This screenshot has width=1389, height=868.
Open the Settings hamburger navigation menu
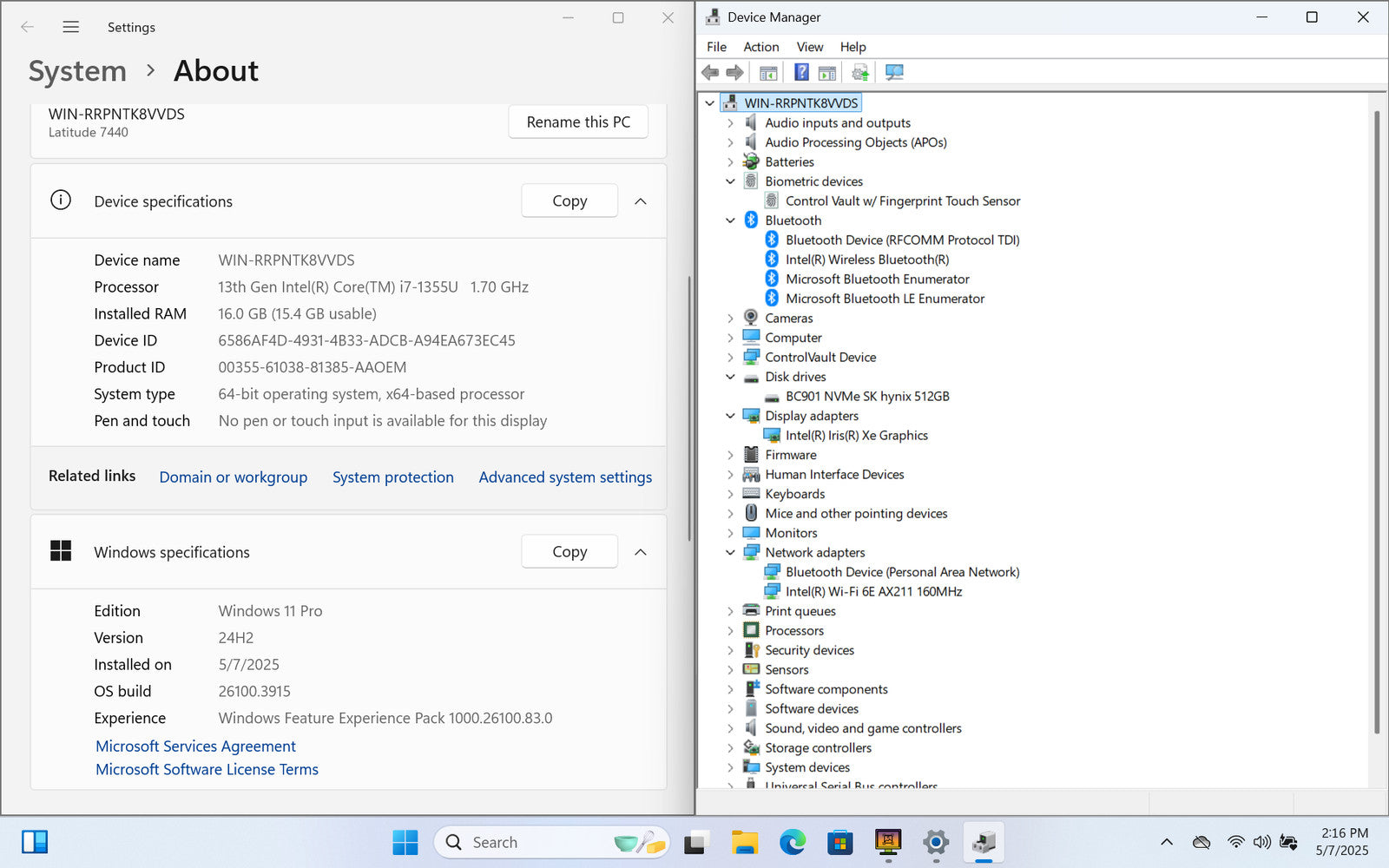coord(71,27)
